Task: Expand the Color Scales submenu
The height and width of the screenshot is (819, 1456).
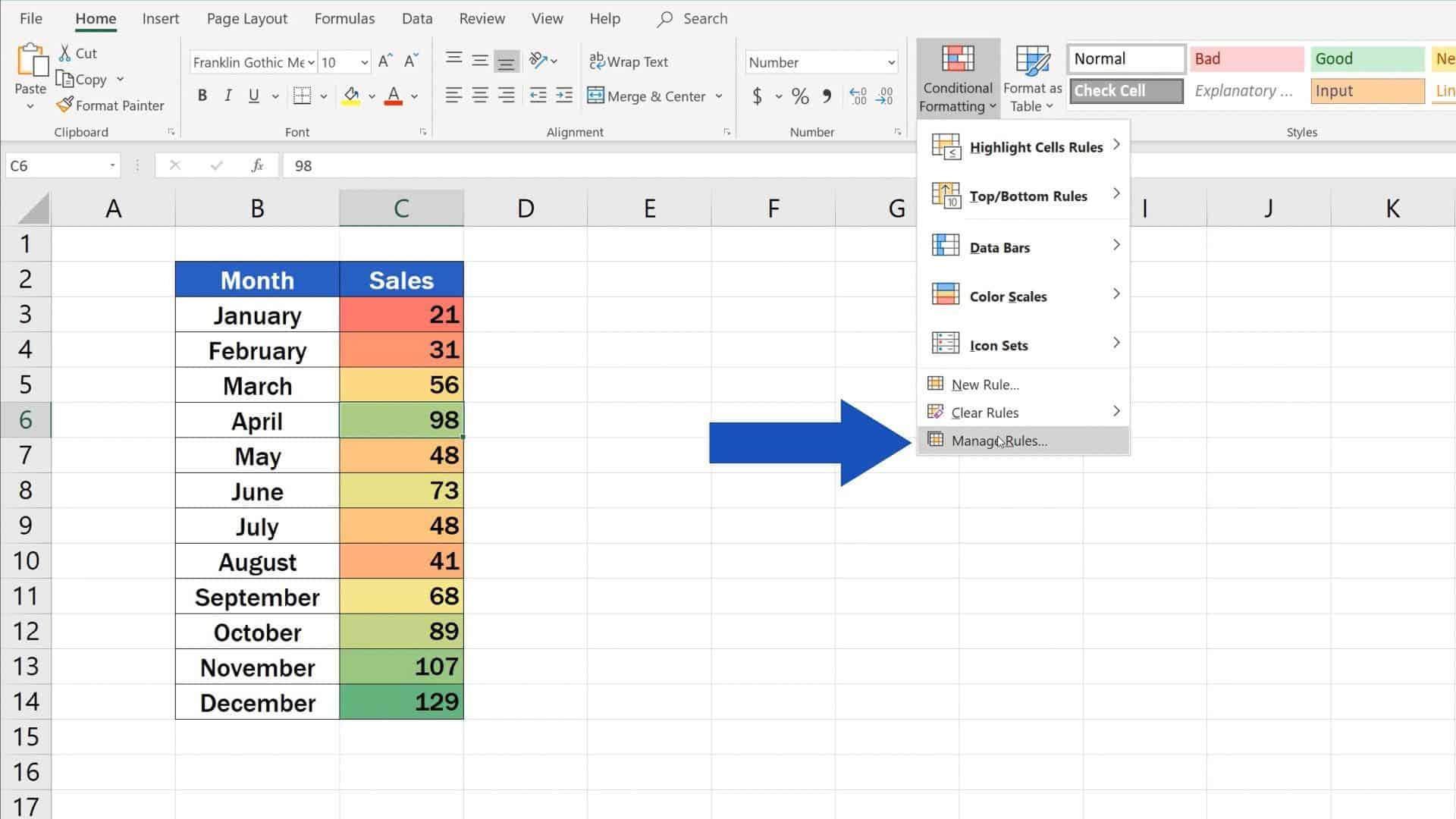Action: [x=1009, y=296]
